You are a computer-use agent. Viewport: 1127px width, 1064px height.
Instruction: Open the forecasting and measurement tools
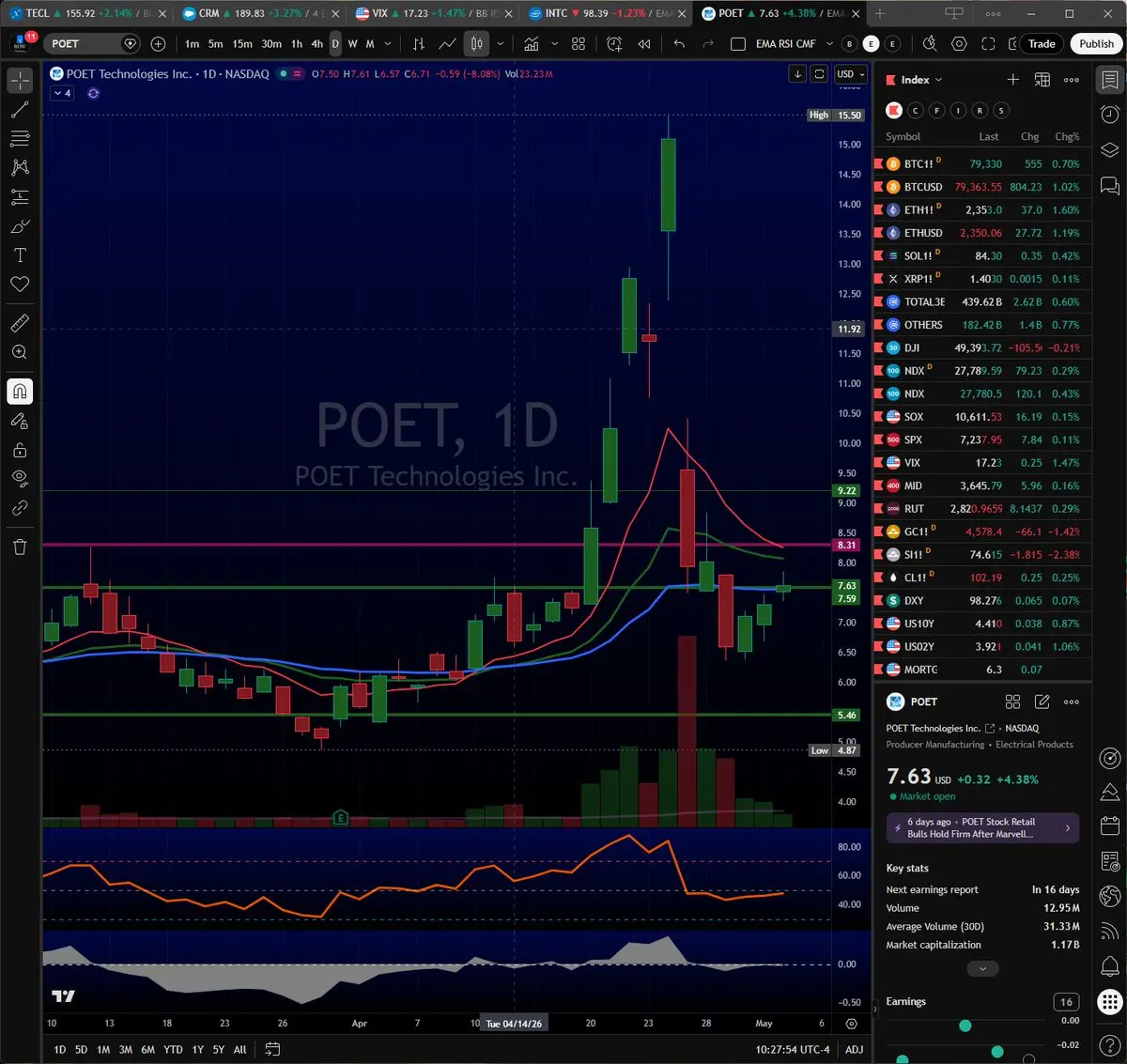[20, 197]
